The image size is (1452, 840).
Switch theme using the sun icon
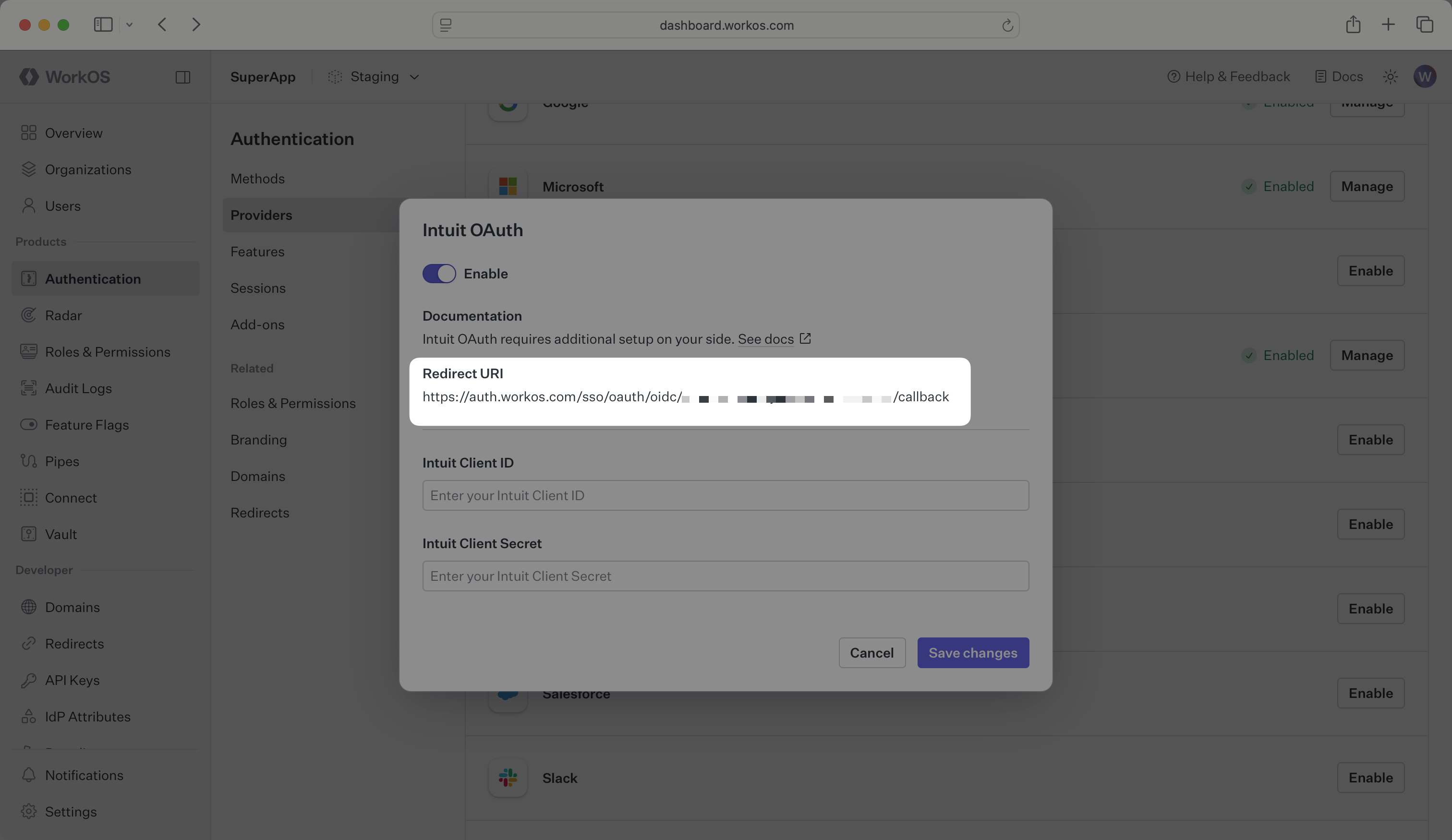tap(1391, 77)
